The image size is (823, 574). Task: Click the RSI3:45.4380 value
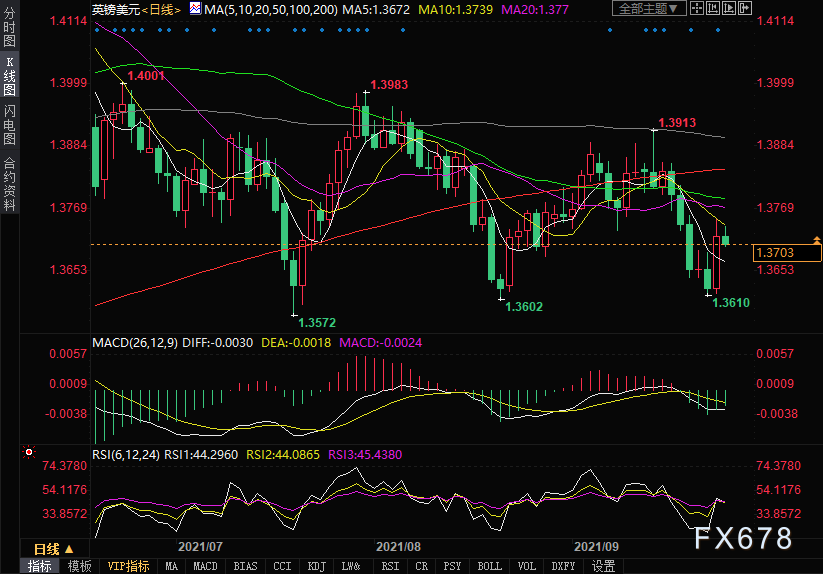point(365,454)
